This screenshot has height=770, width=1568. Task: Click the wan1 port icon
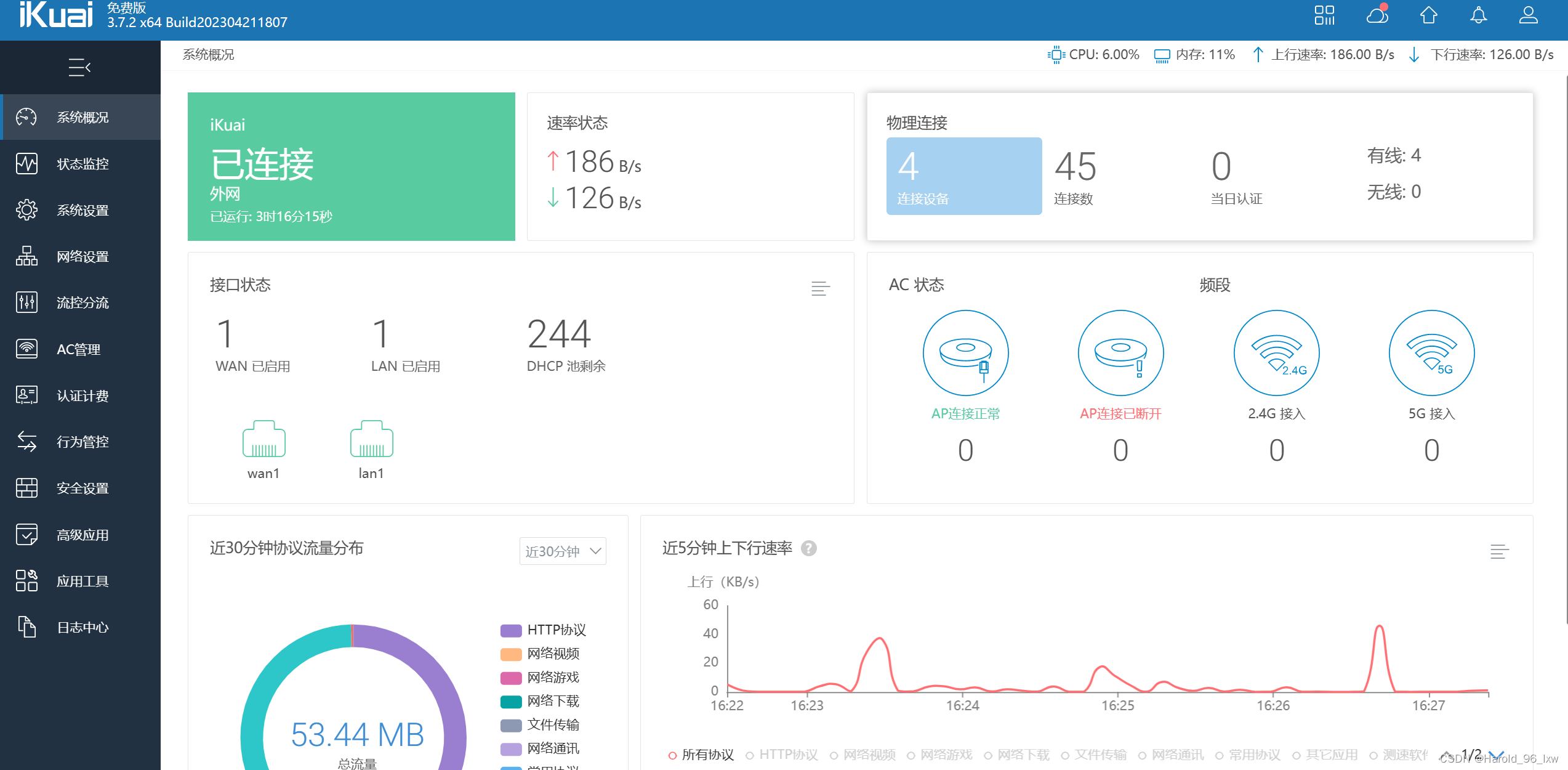pos(263,439)
